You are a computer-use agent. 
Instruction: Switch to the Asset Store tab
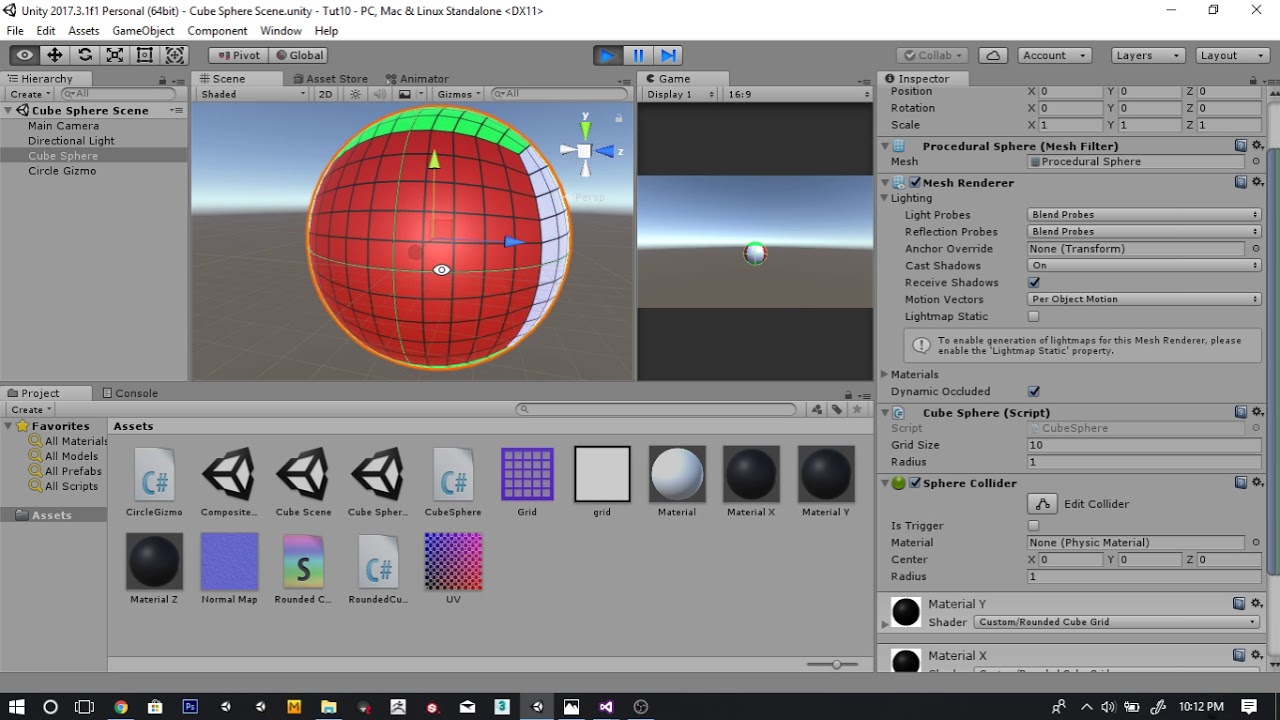[x=329, y=79]
